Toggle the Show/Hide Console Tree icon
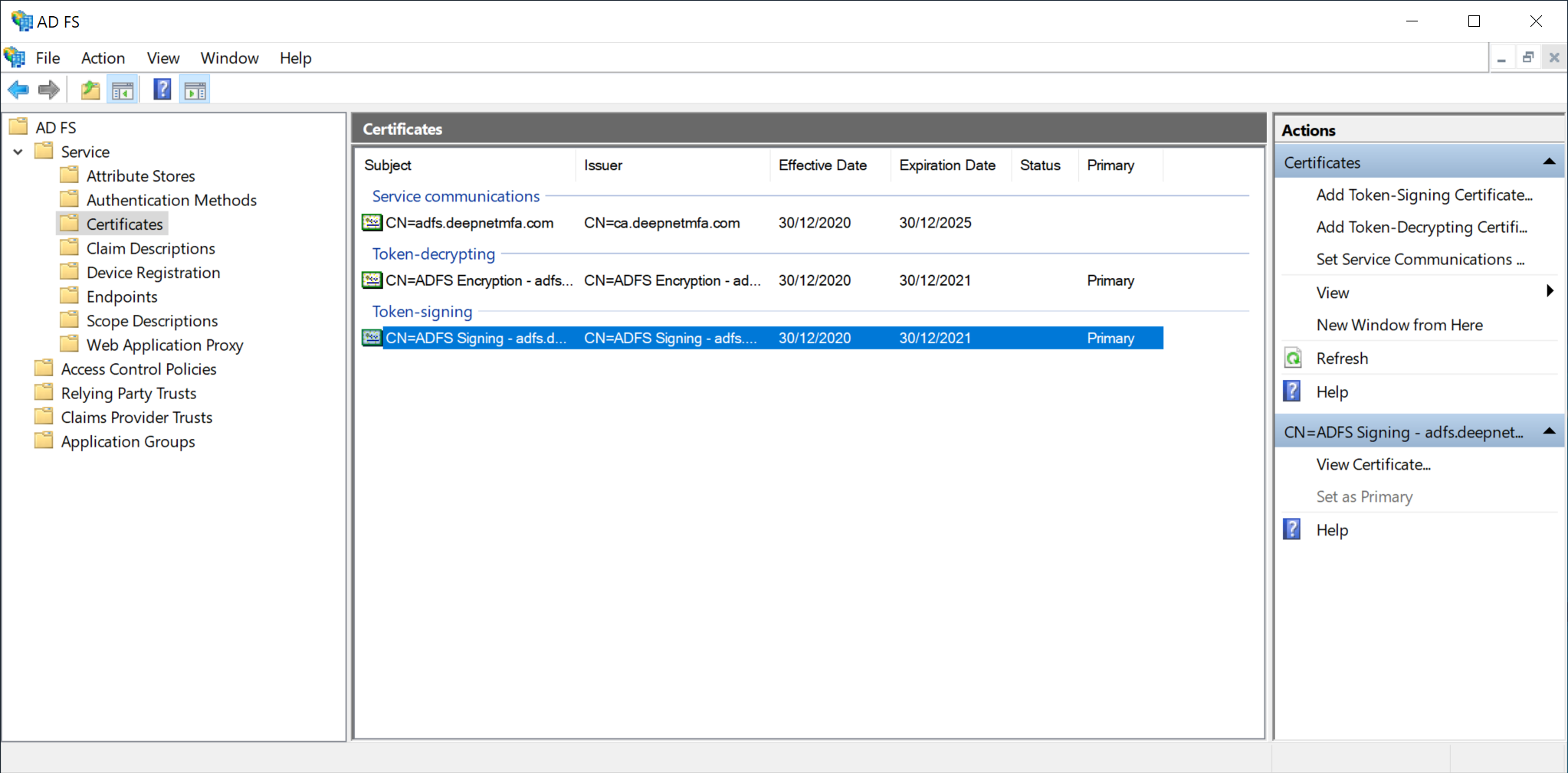Viewport: 1568px width, 773px height. tap(123, 90)
